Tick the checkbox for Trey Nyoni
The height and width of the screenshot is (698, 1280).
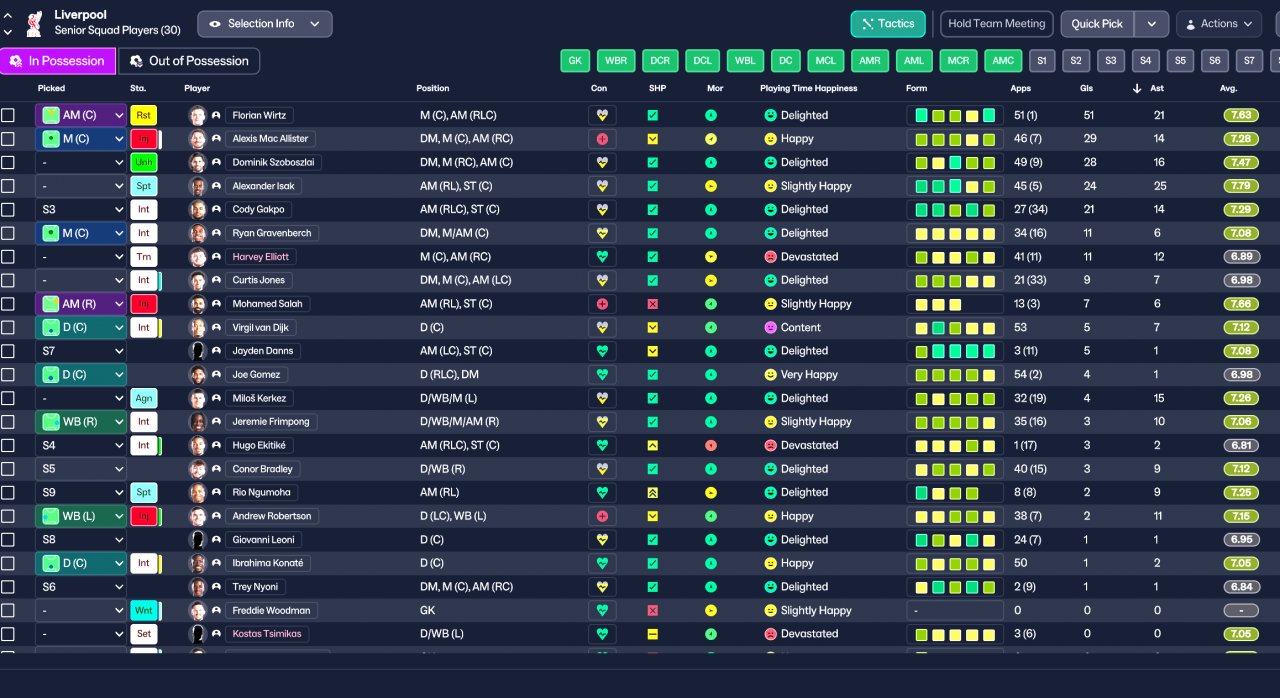(x=8, y=587)
